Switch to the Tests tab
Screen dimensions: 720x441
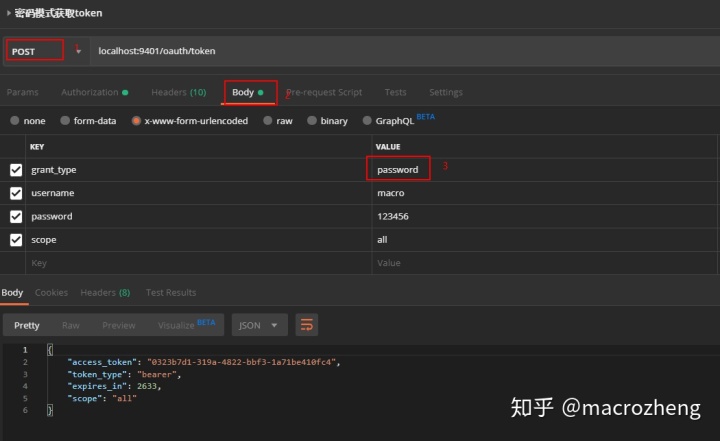coord(395,92)
